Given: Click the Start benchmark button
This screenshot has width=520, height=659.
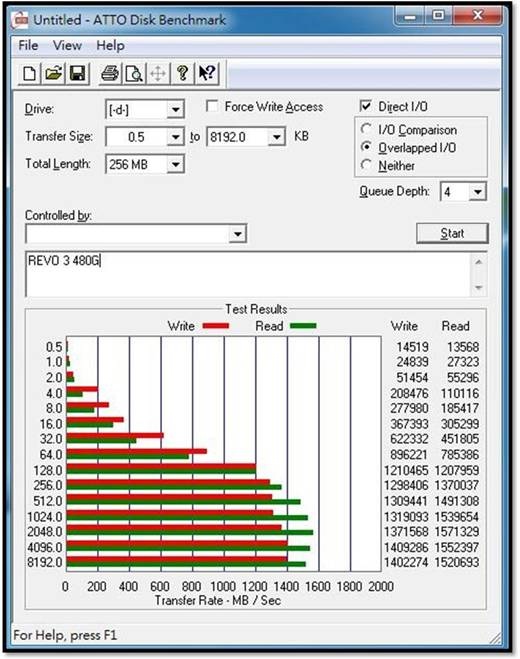Looking at the screenshot, I should click(x=452, y=233).
